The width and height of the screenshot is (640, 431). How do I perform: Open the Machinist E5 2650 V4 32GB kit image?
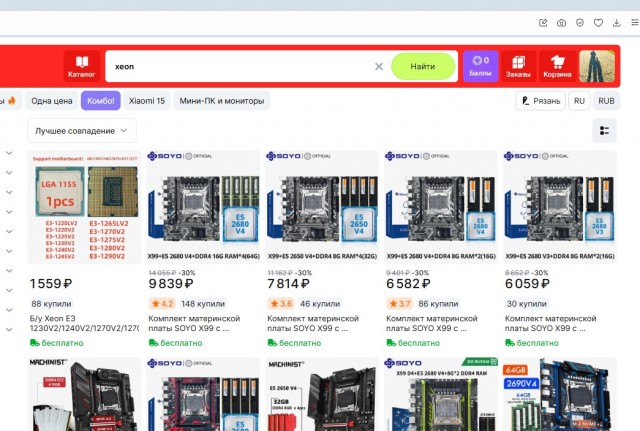click(322, 394)
